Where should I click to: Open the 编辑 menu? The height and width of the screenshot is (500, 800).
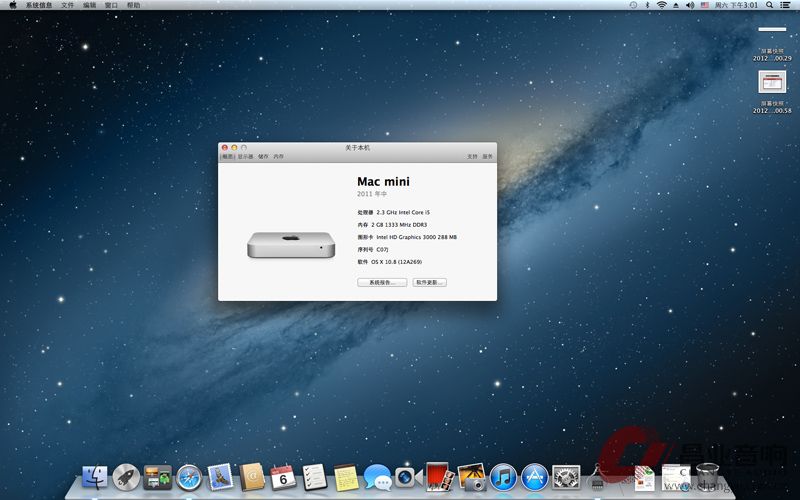tap(89, 5)
